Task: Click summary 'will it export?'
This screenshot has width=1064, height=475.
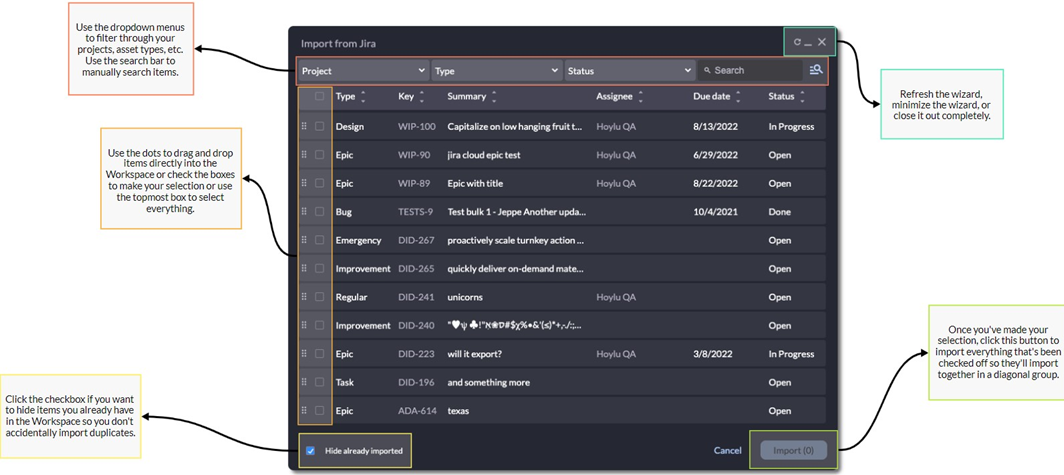Action: click(474, 354)
